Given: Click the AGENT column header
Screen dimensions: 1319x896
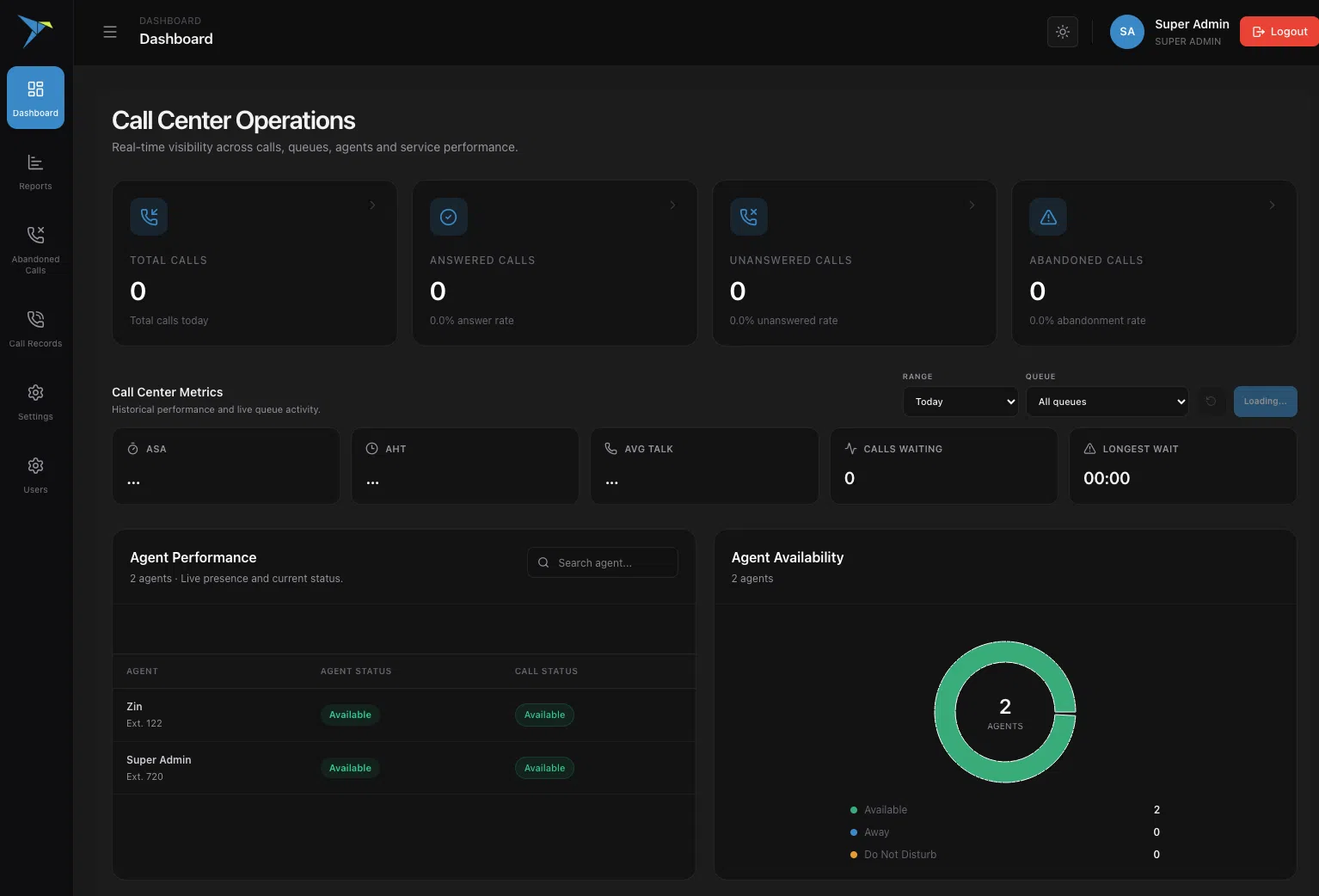Looking at the screenshot, I should (x=142, y=671).
